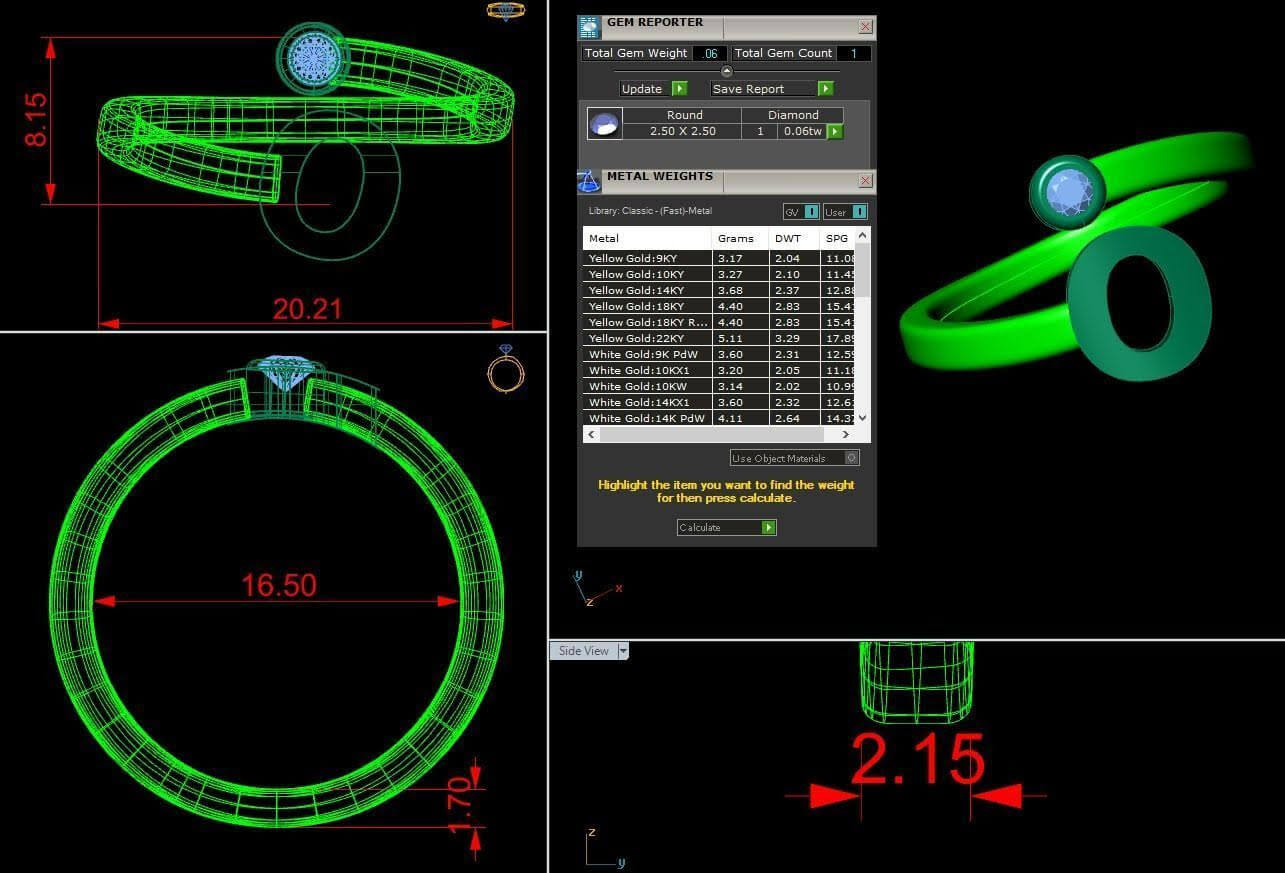Image resolution: width=1285 pixels, height=873 pixels.
Task: Select the Yellow Gold:9KY row
Action: point(720,258)
